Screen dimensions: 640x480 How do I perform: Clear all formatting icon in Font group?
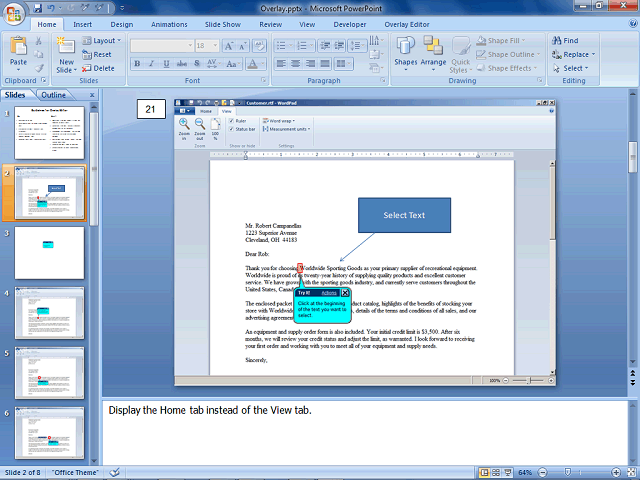259,46
